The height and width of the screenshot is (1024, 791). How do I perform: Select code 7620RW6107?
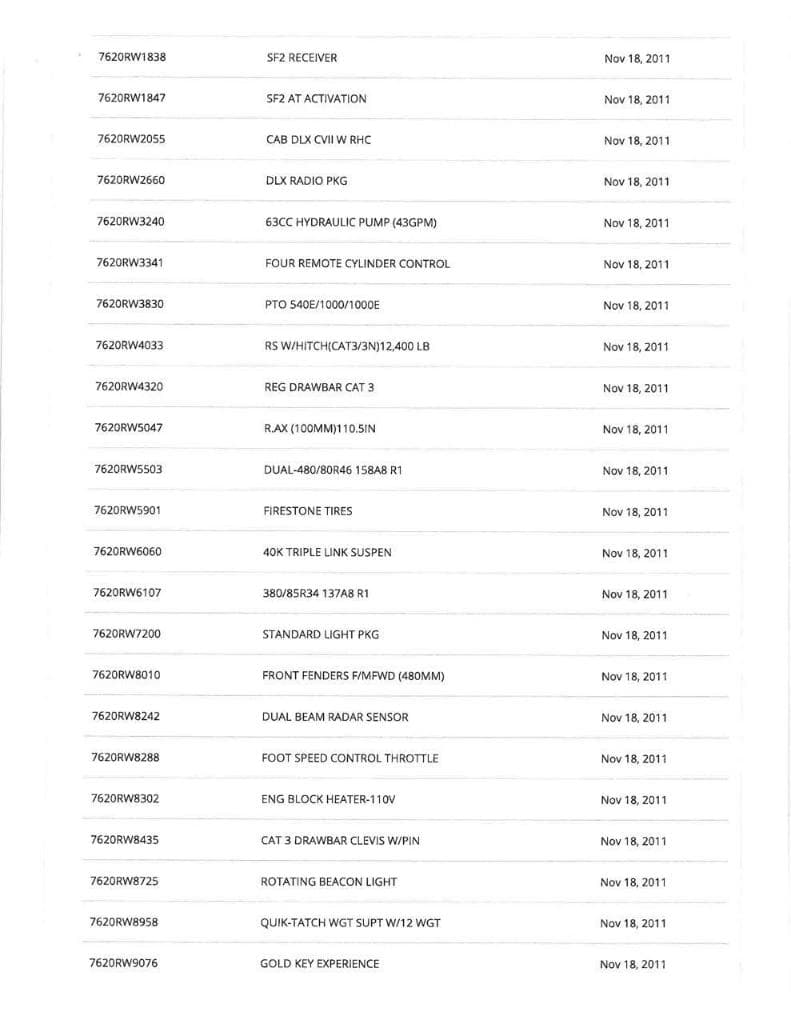[127, 592]
